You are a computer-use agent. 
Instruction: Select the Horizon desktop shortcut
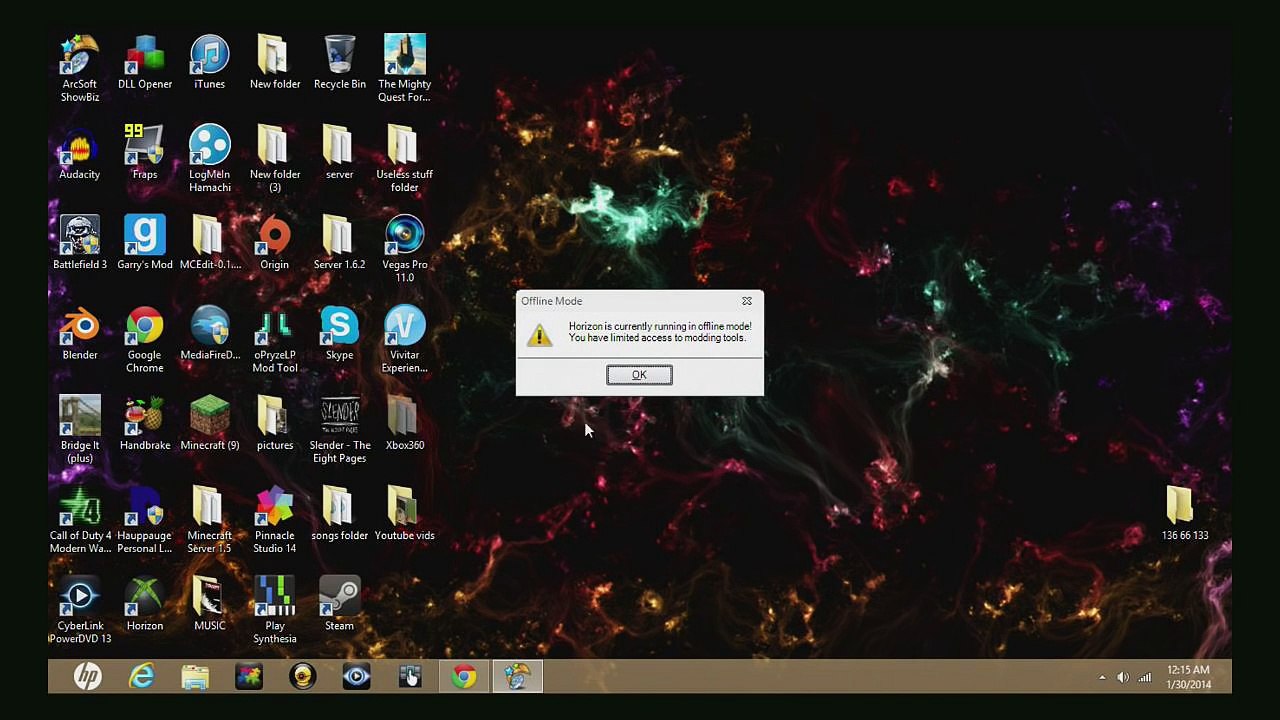pyautogui.click(x=145, y=603)
